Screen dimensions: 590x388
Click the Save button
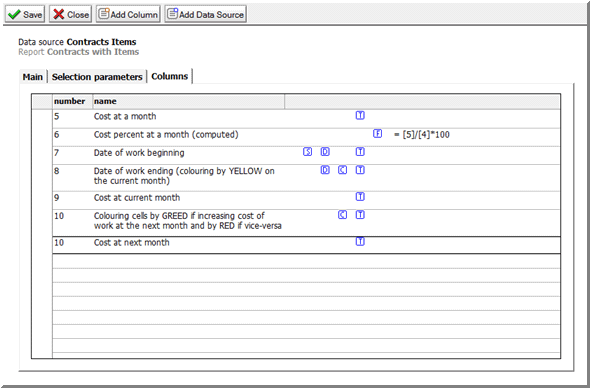coord(25,14)
